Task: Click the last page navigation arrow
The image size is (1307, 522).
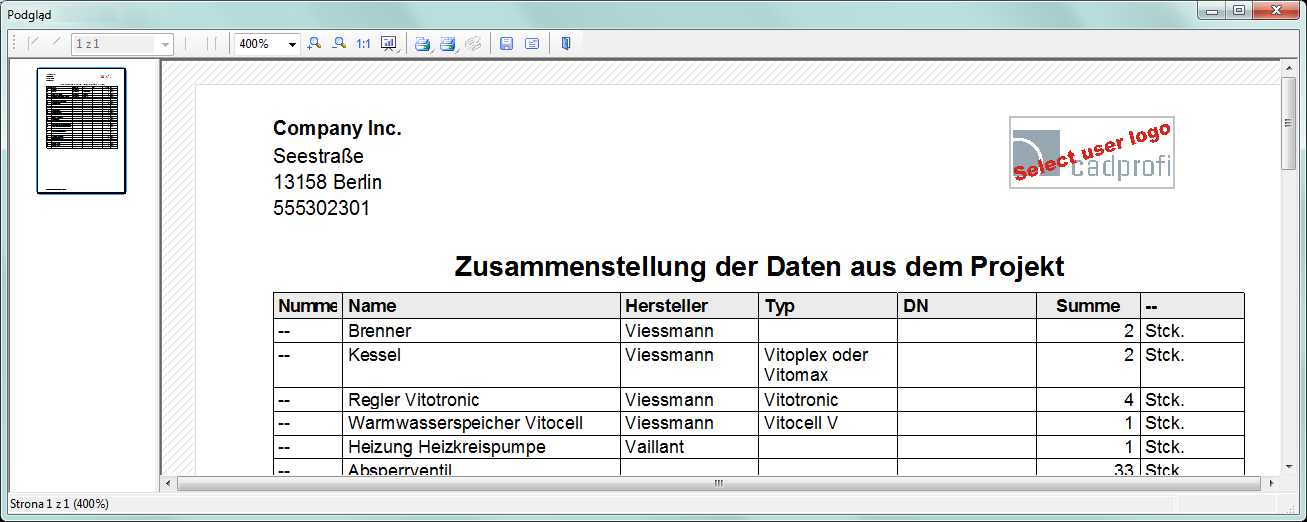Action: 213,43
